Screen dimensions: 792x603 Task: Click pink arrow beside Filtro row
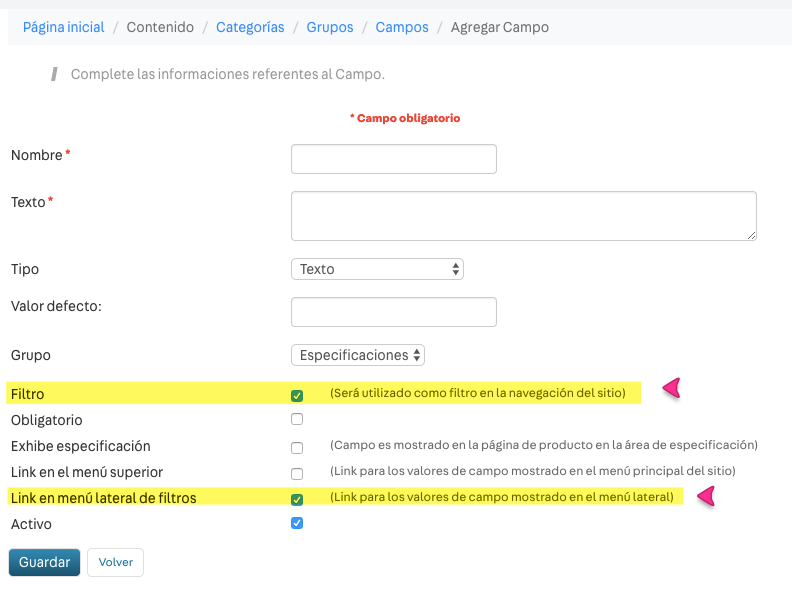tap(671, 388)
